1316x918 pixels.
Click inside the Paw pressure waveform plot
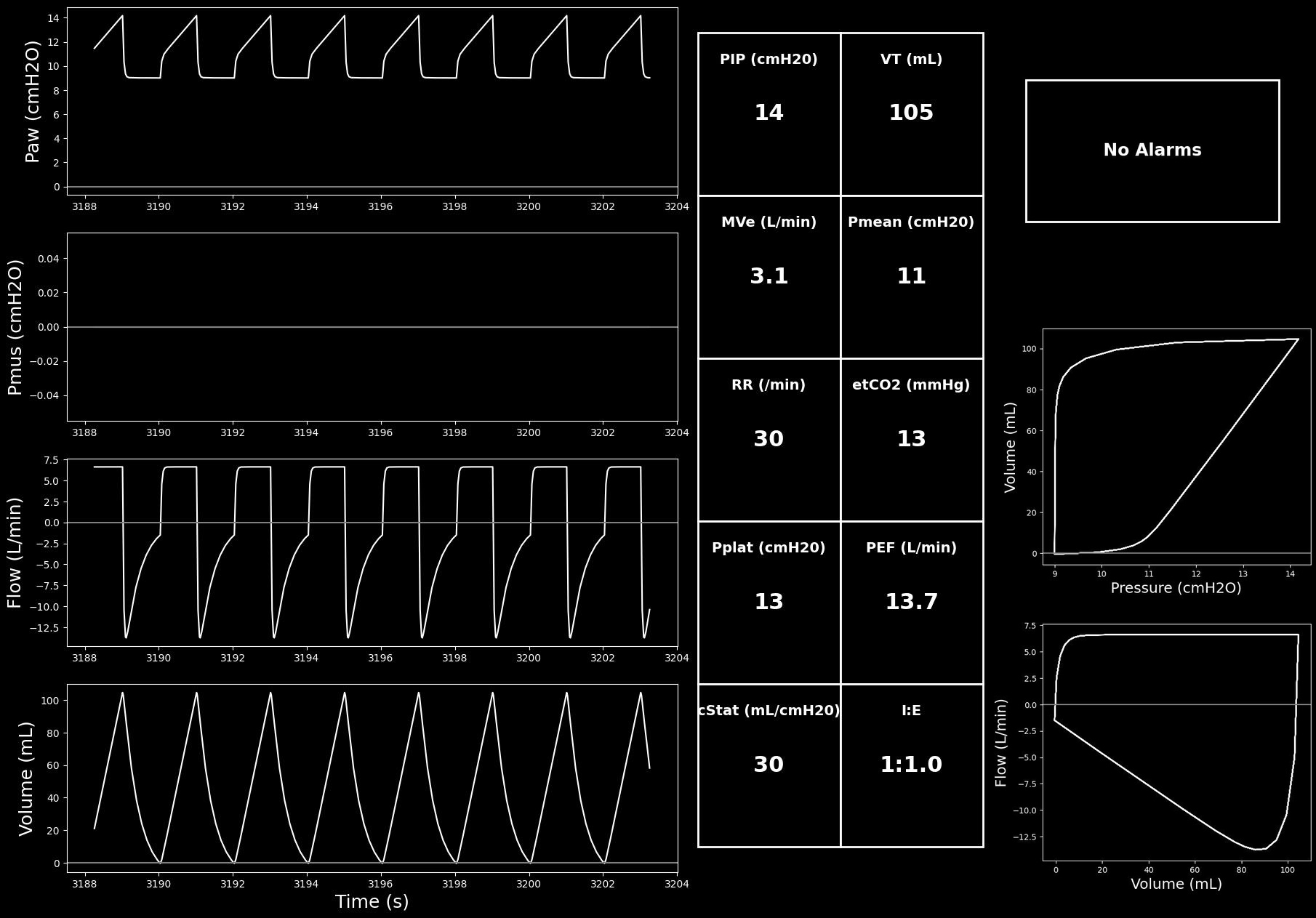[372, 101]
